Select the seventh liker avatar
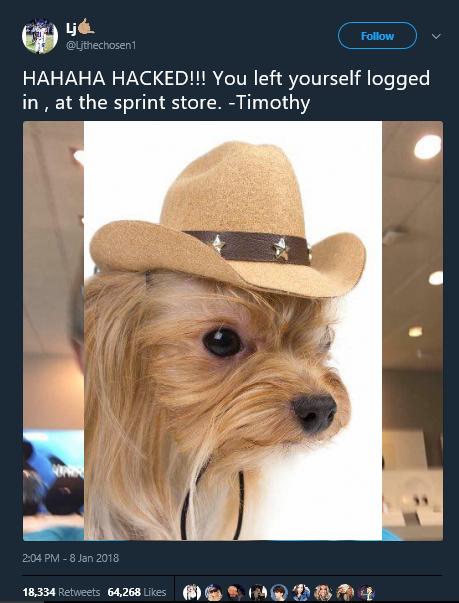 tap(323, 592)
